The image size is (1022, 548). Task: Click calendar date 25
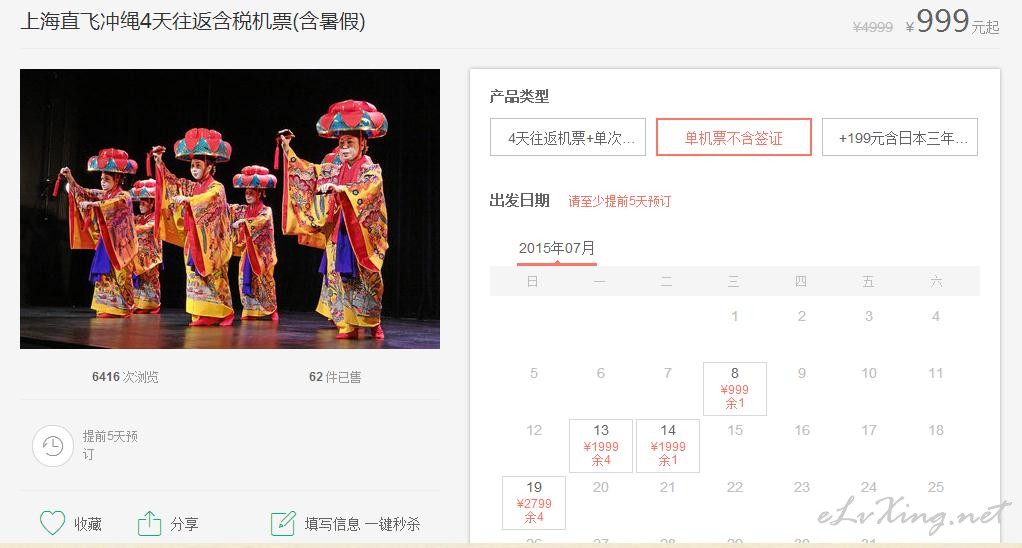coord(935,487)
